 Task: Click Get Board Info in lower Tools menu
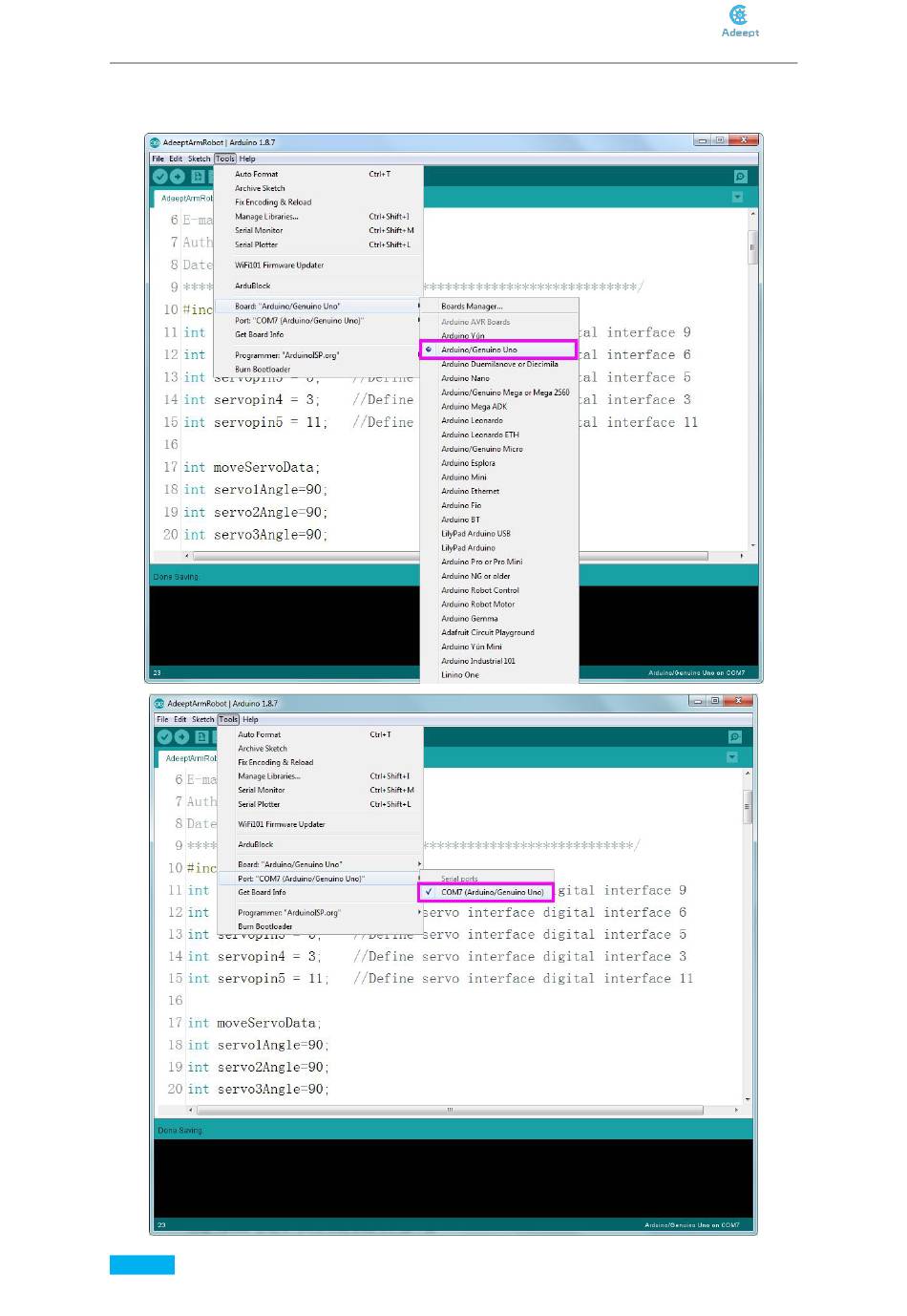(x=262, y=892)
